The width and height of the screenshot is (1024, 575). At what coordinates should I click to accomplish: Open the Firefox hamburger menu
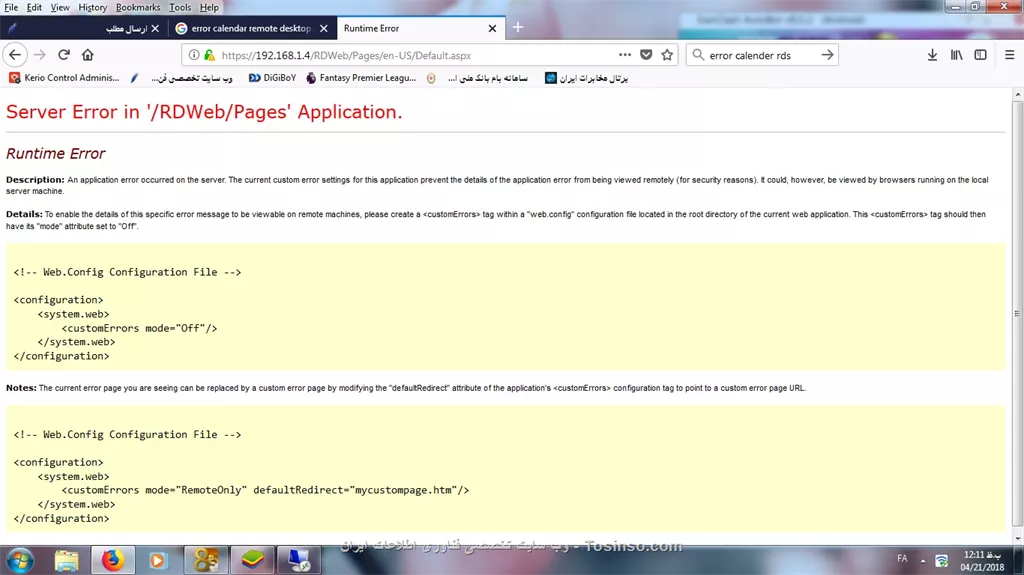click(1010, 55)
